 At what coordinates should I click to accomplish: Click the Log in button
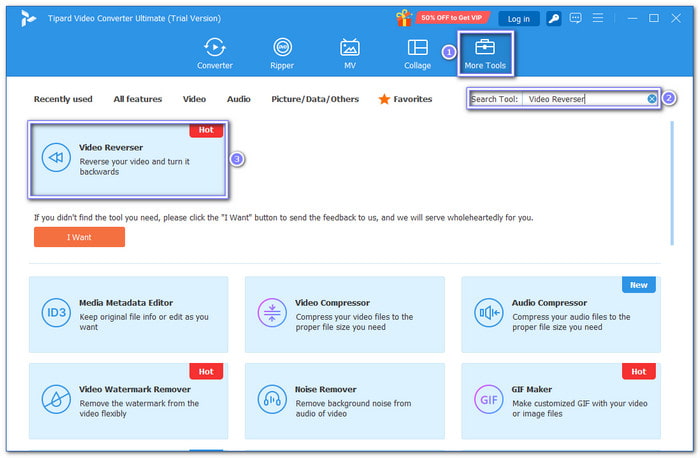[x=518, y=19]
